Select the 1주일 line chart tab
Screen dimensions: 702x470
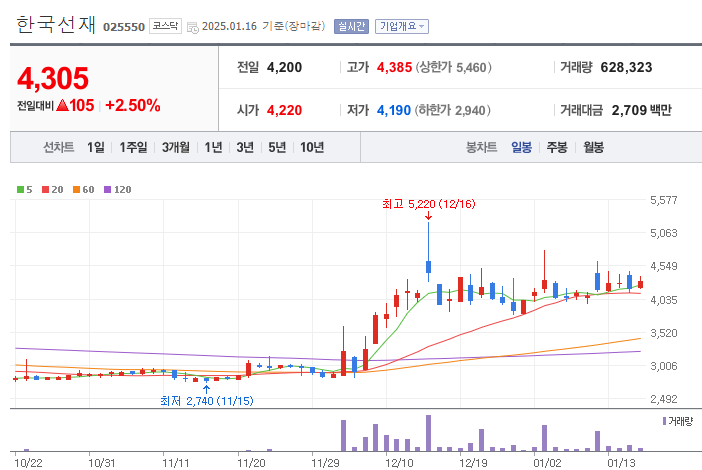[x=133, y=147]
